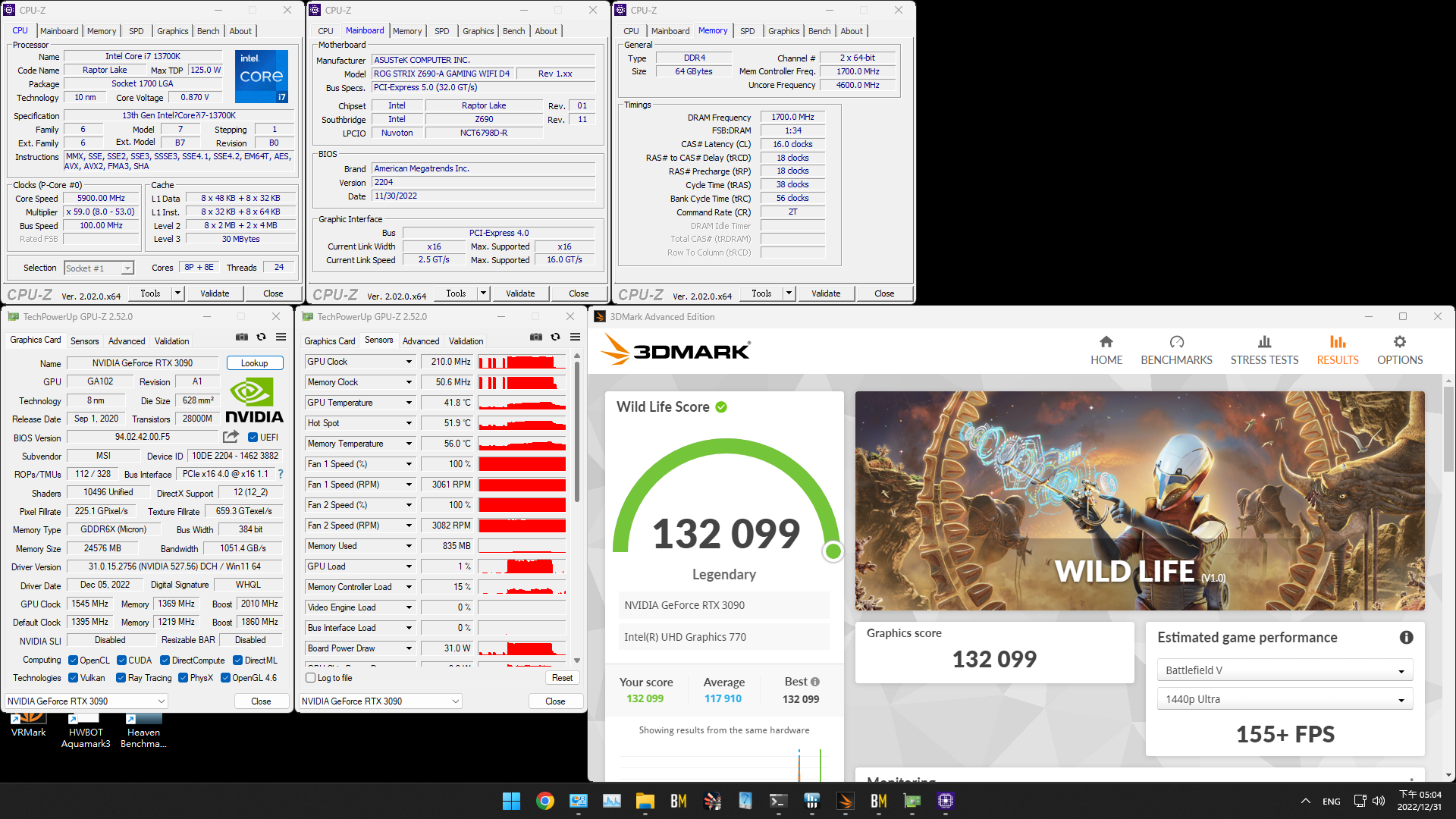Open the hamburger menu in GPU-Z Sensors window
1456x819 pixels.
coord(575,337)
